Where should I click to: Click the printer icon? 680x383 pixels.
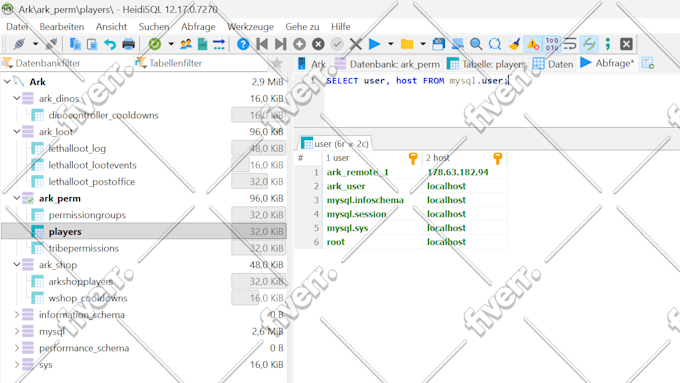click(128, 44)
